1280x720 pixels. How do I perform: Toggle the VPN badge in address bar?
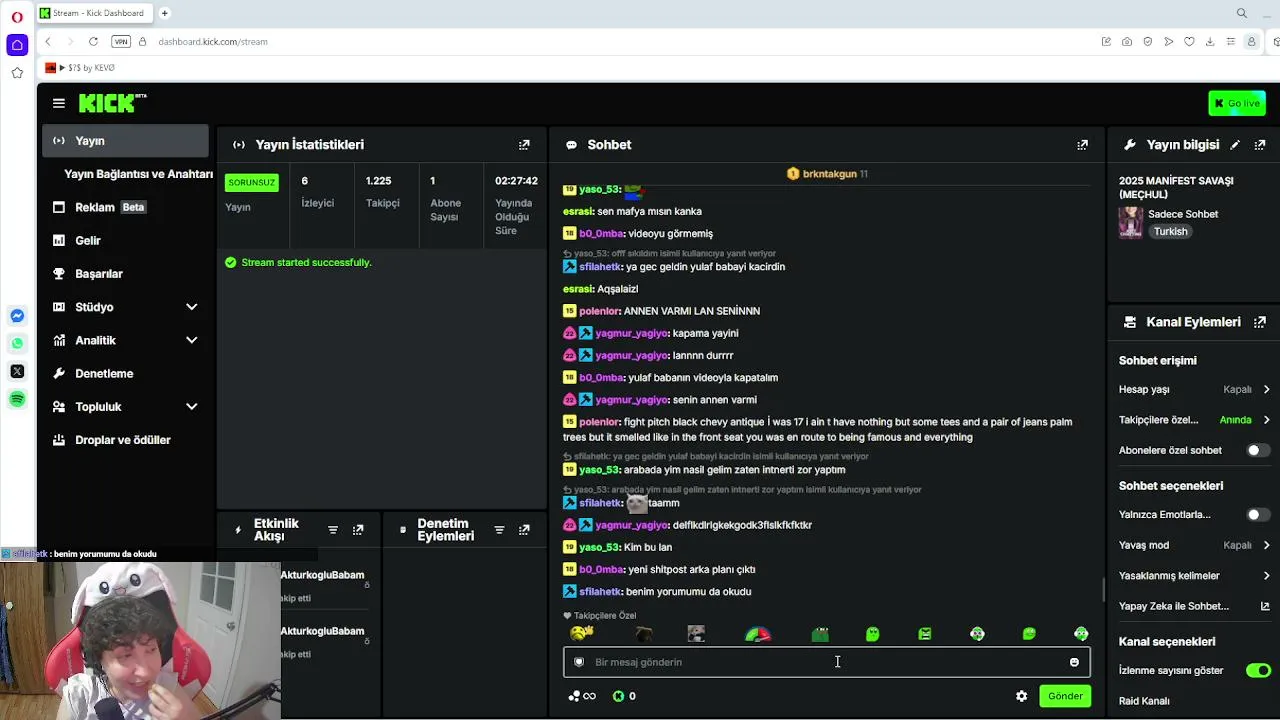(x=121, y=41)
